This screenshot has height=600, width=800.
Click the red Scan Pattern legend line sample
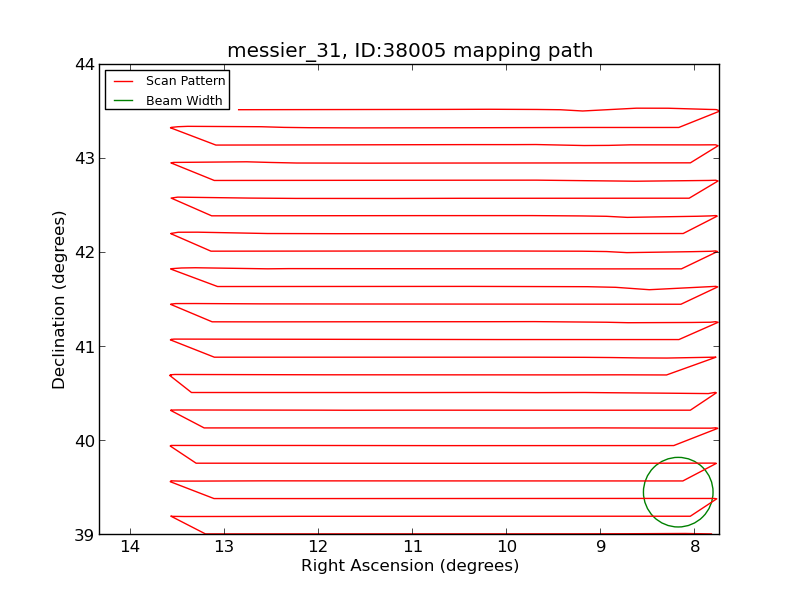point(123,81)
